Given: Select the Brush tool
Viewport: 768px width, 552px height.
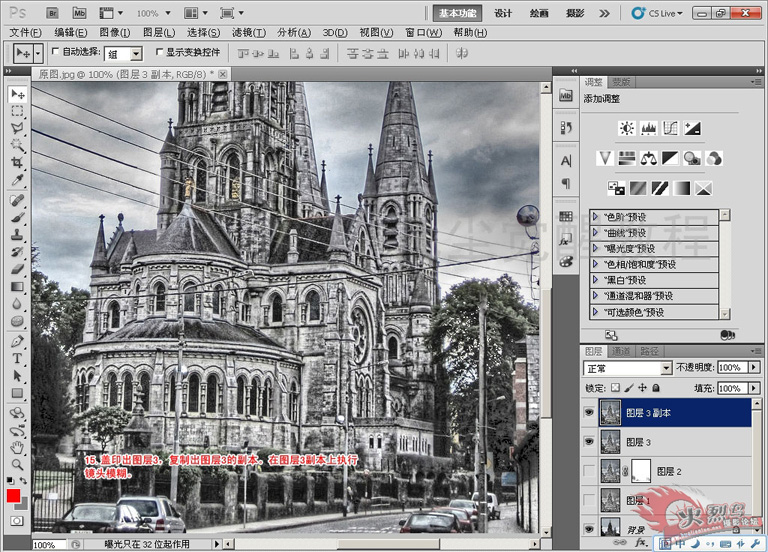Looking at the screenshot, I should pos(18,217).
